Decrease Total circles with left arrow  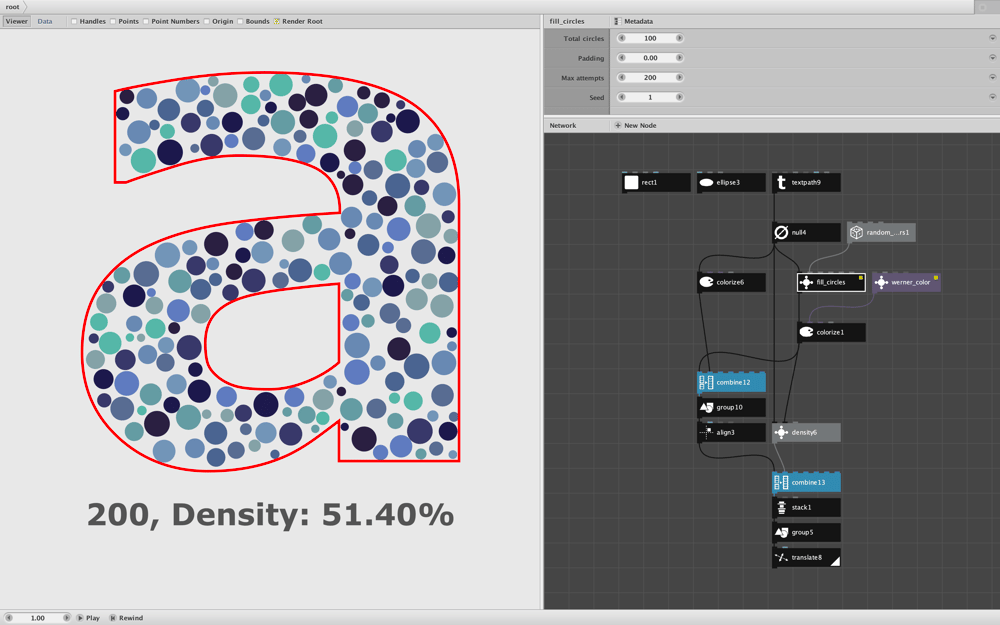click(622, 38)
